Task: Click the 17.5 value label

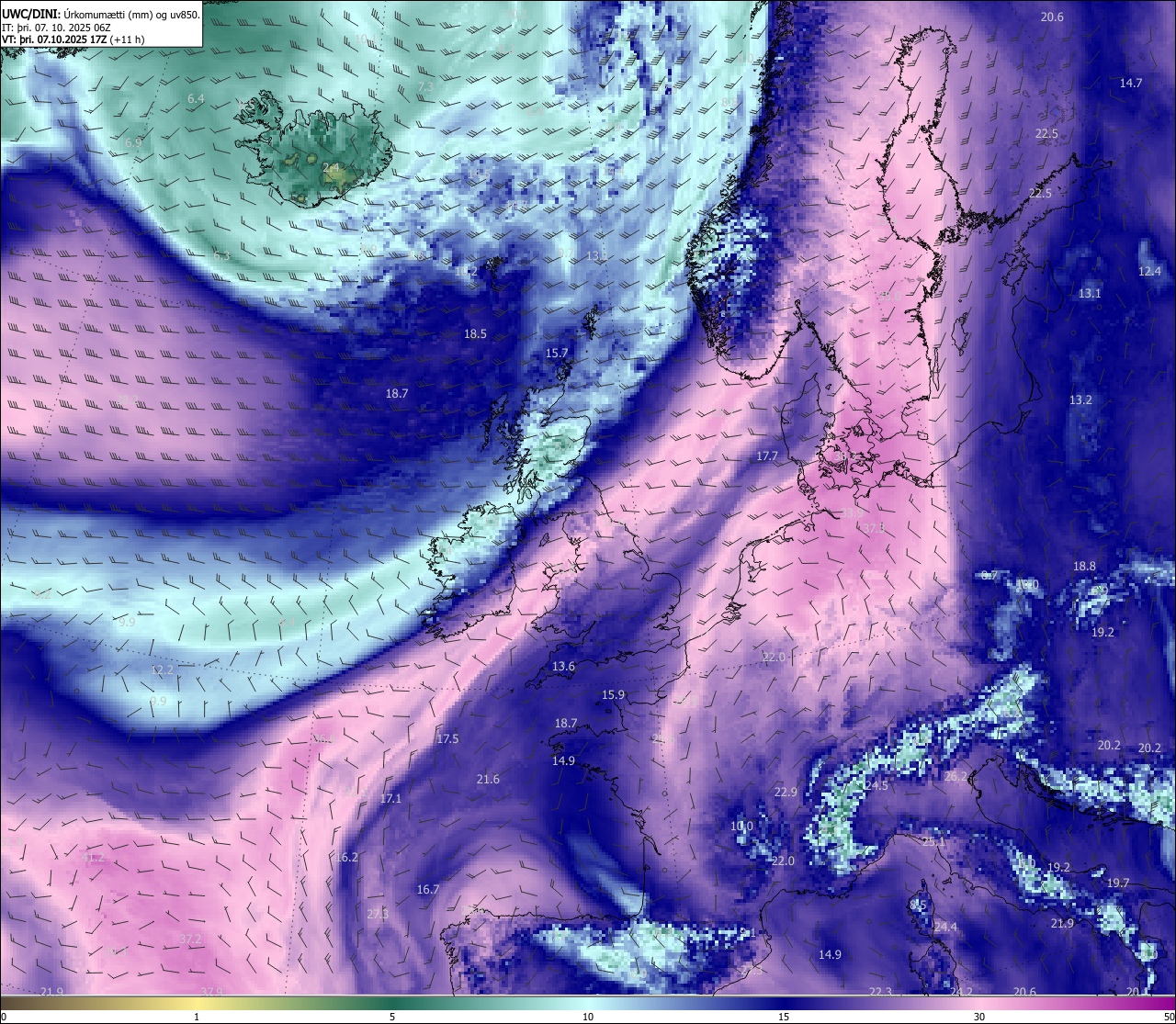Action: (x=447, y=738)
